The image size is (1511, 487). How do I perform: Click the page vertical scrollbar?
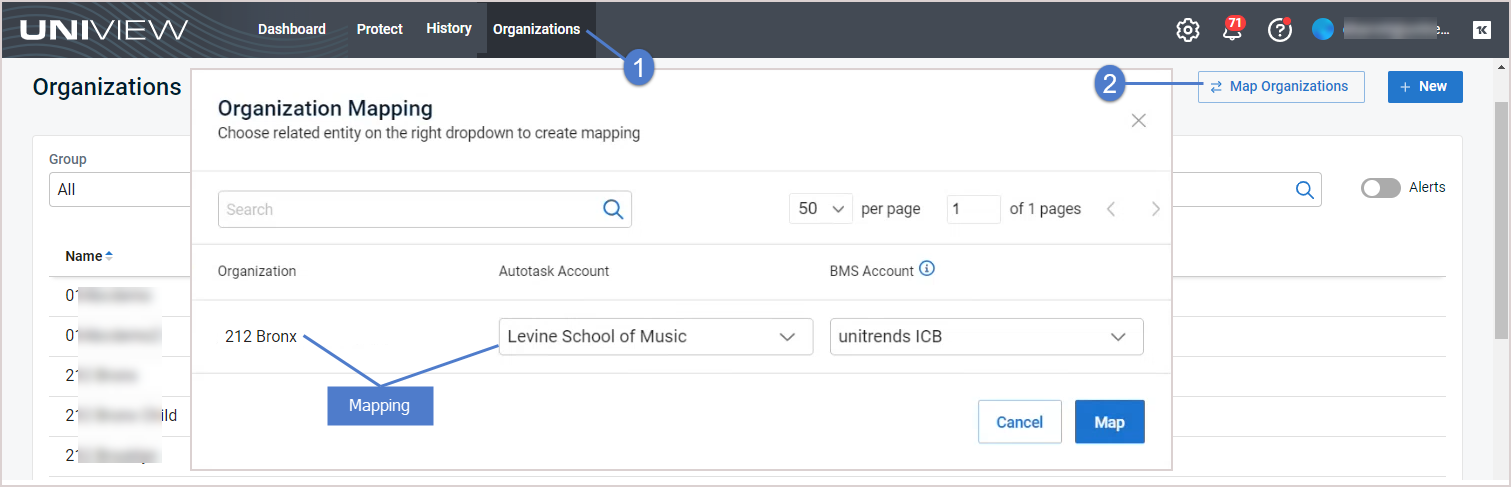tap(1502, 220)
